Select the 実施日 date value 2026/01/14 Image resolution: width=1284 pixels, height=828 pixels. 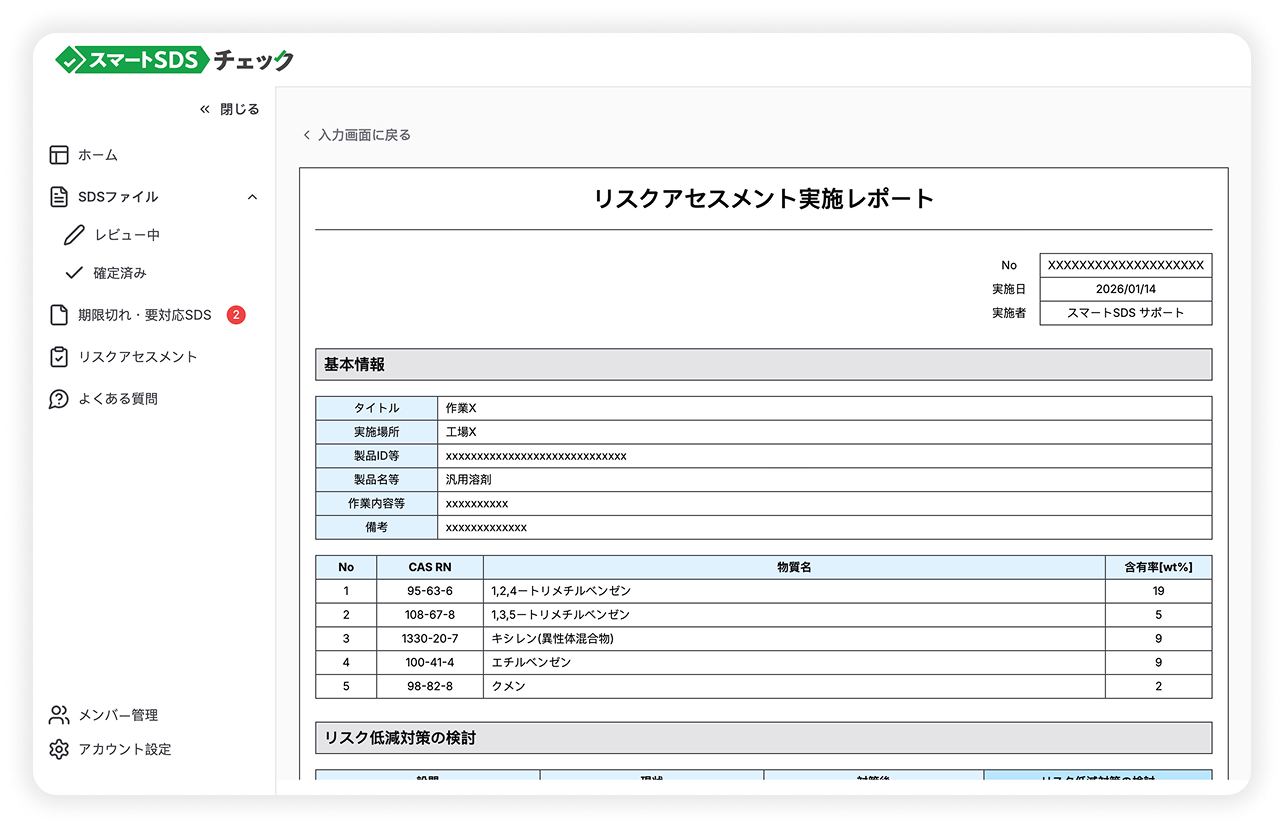tap(1126, 288)
